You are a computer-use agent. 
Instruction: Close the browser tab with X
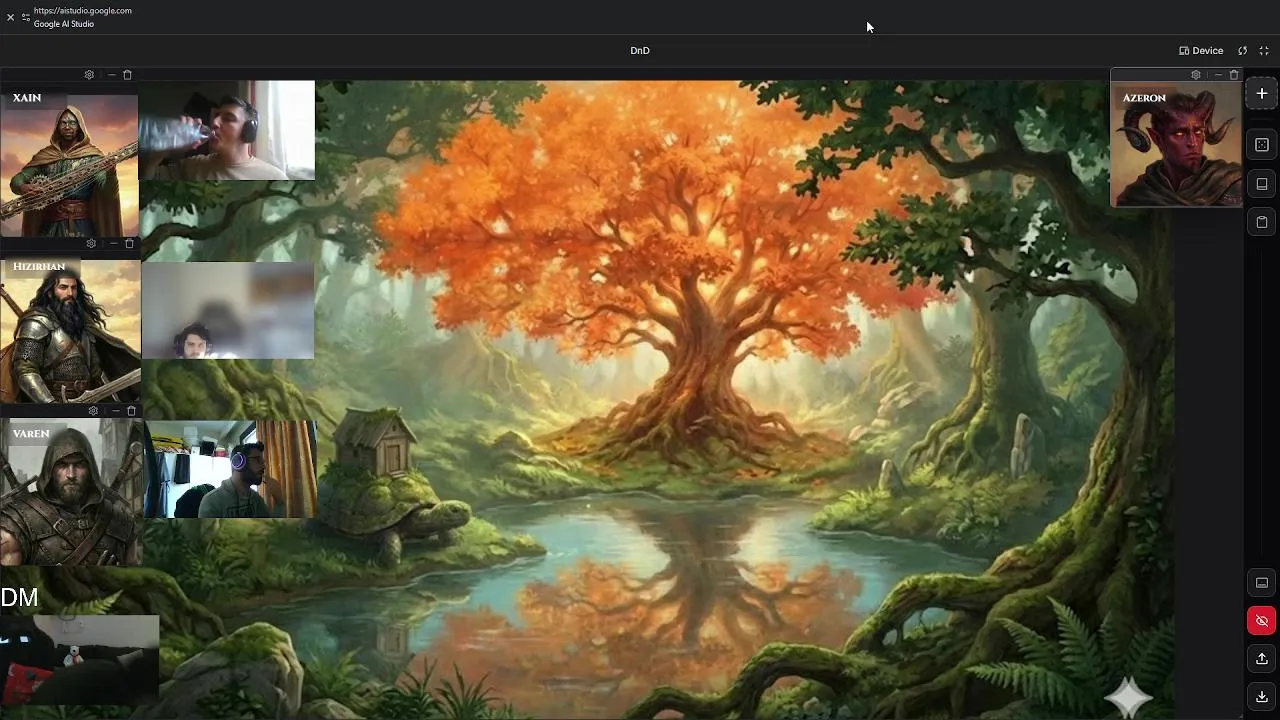(x=10, y=17)
